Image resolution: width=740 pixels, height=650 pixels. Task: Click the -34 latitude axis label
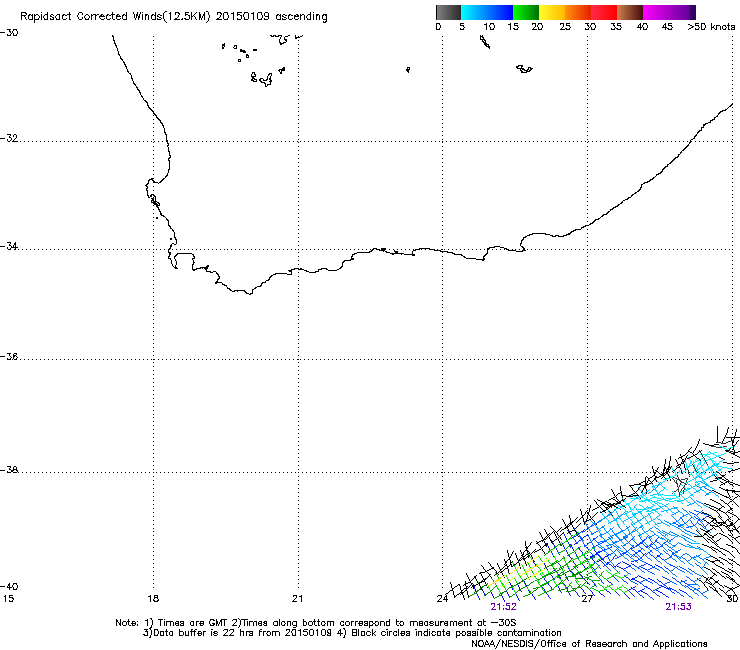click(9, 246)
